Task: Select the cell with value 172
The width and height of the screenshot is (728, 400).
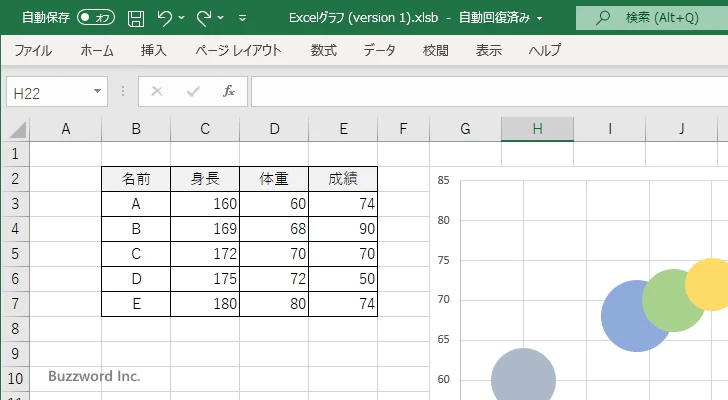Action: pos(205,254)
